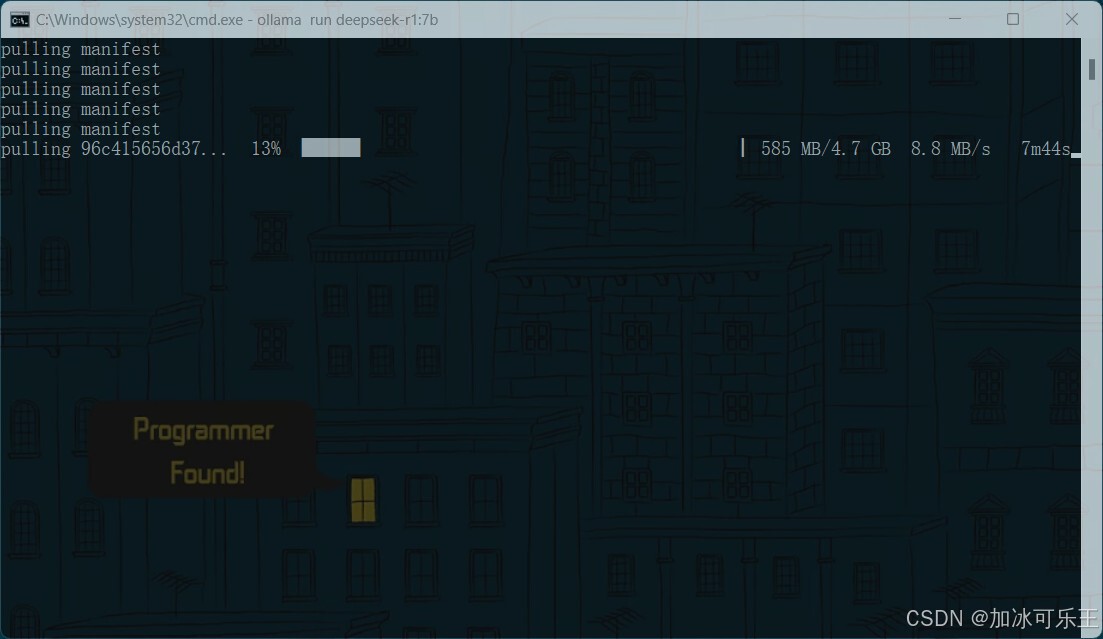Click the last 'pulling manifest' line

(x=80, y=129)
